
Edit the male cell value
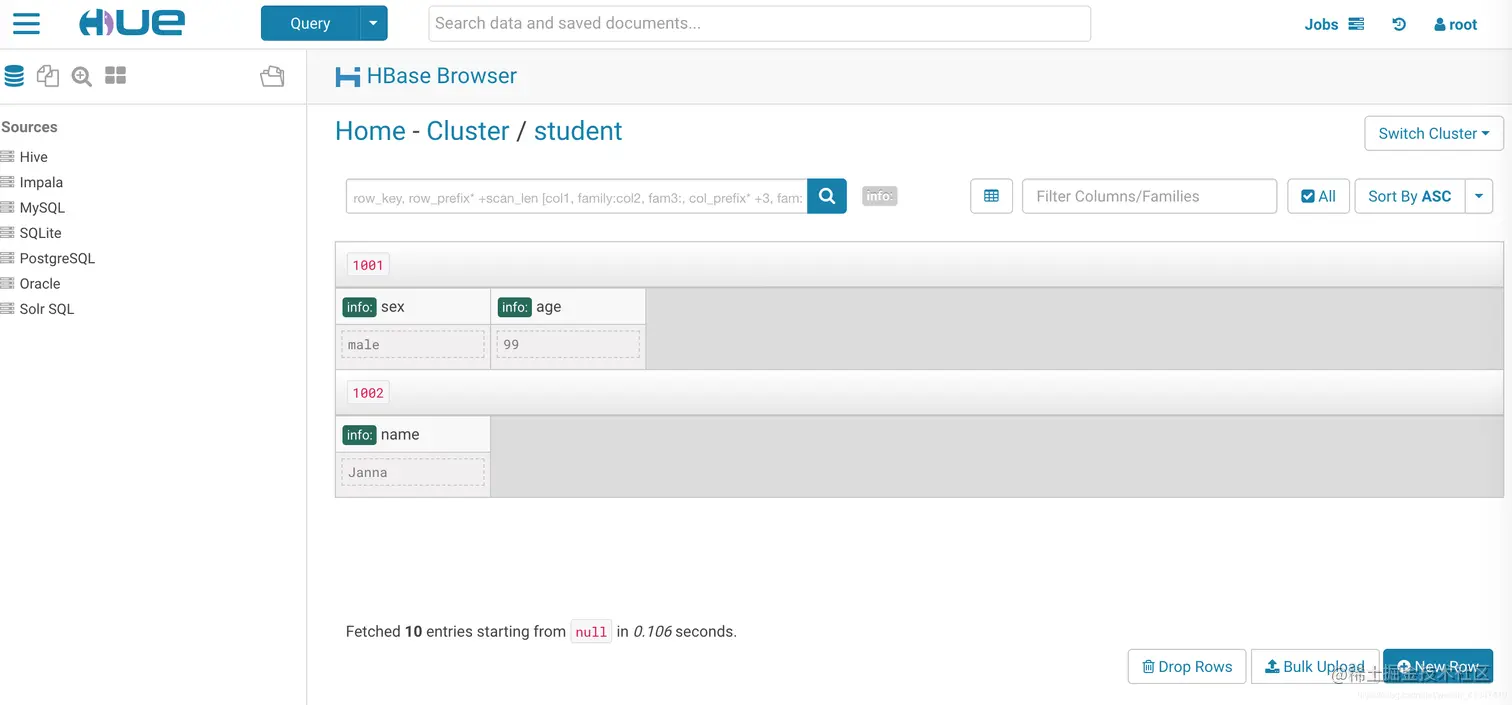click(x=413, y=345)
